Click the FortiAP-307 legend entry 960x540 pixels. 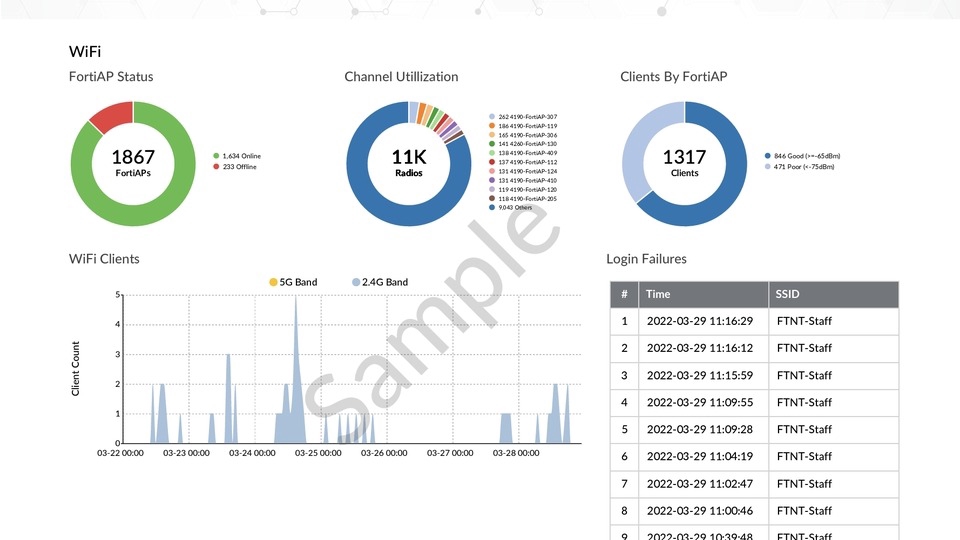[526, 117]
